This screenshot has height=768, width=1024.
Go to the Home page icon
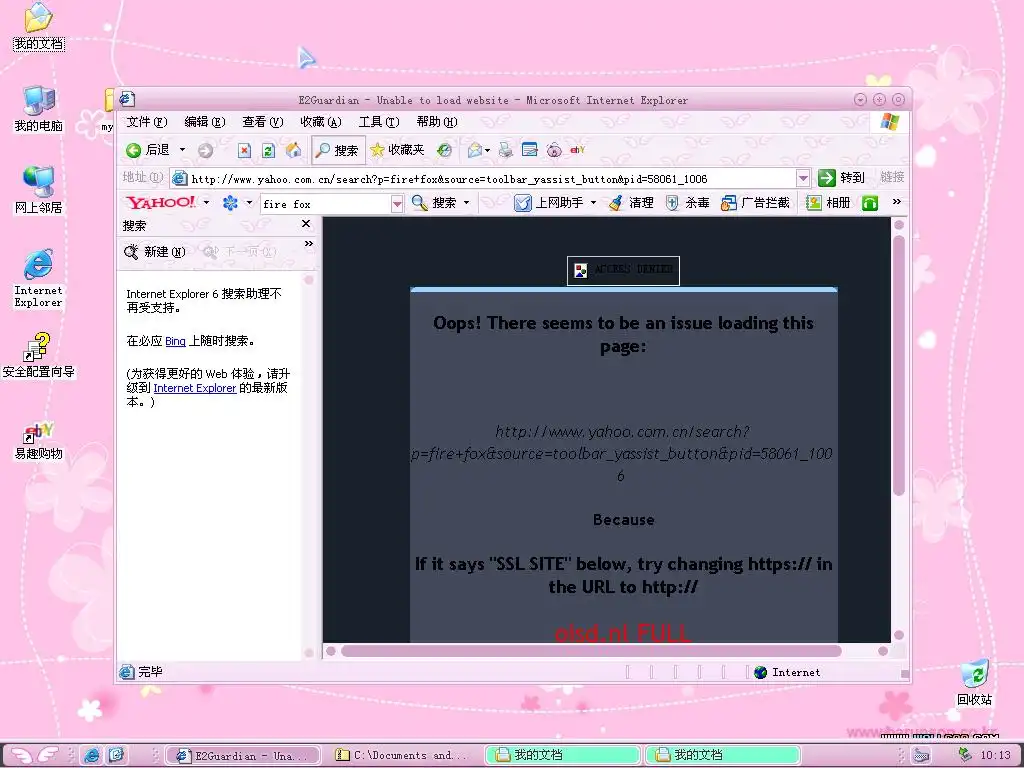(294, 150)
